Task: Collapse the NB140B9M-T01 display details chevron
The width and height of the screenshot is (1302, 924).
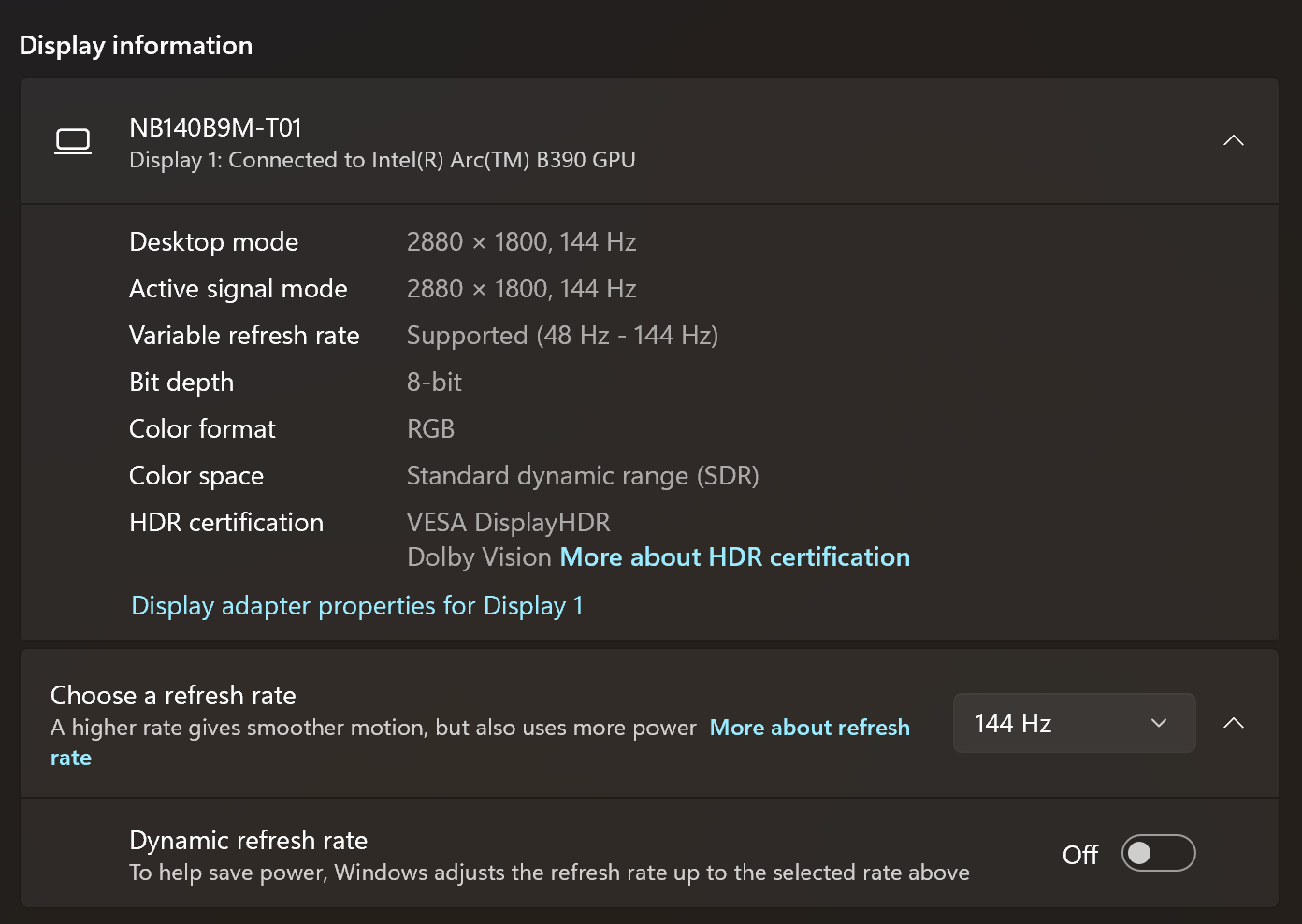Action: (1234, 140)
